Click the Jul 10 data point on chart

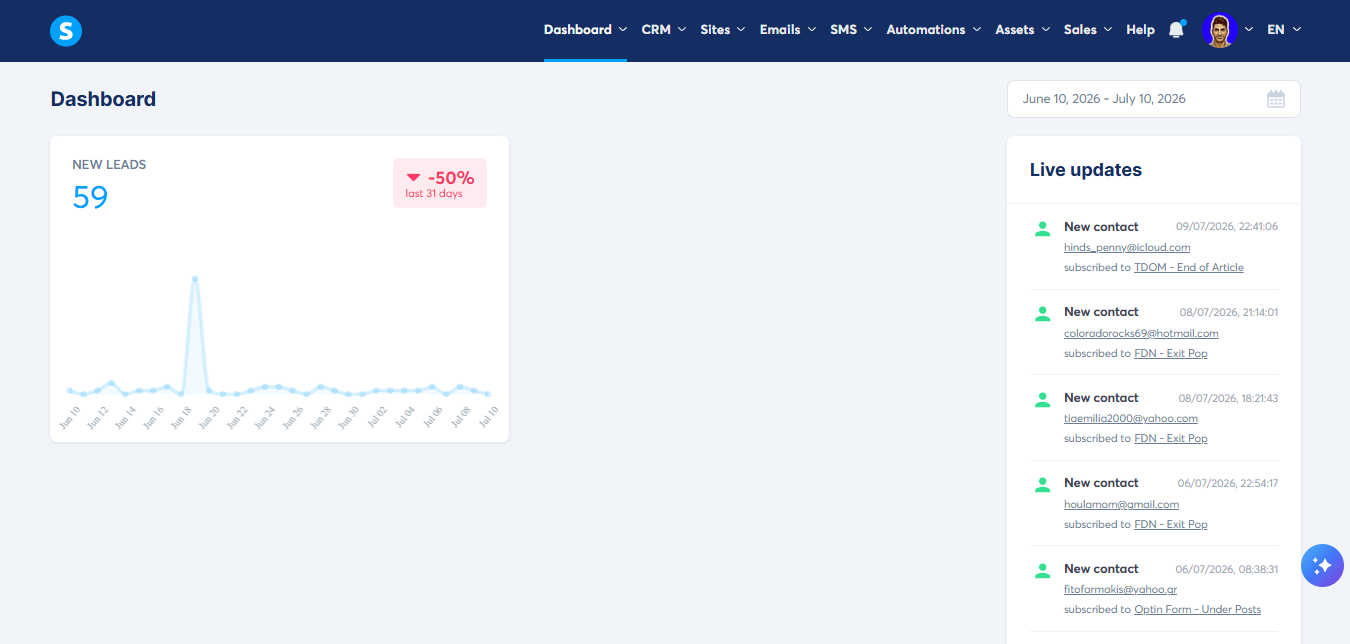click(487, 394)
